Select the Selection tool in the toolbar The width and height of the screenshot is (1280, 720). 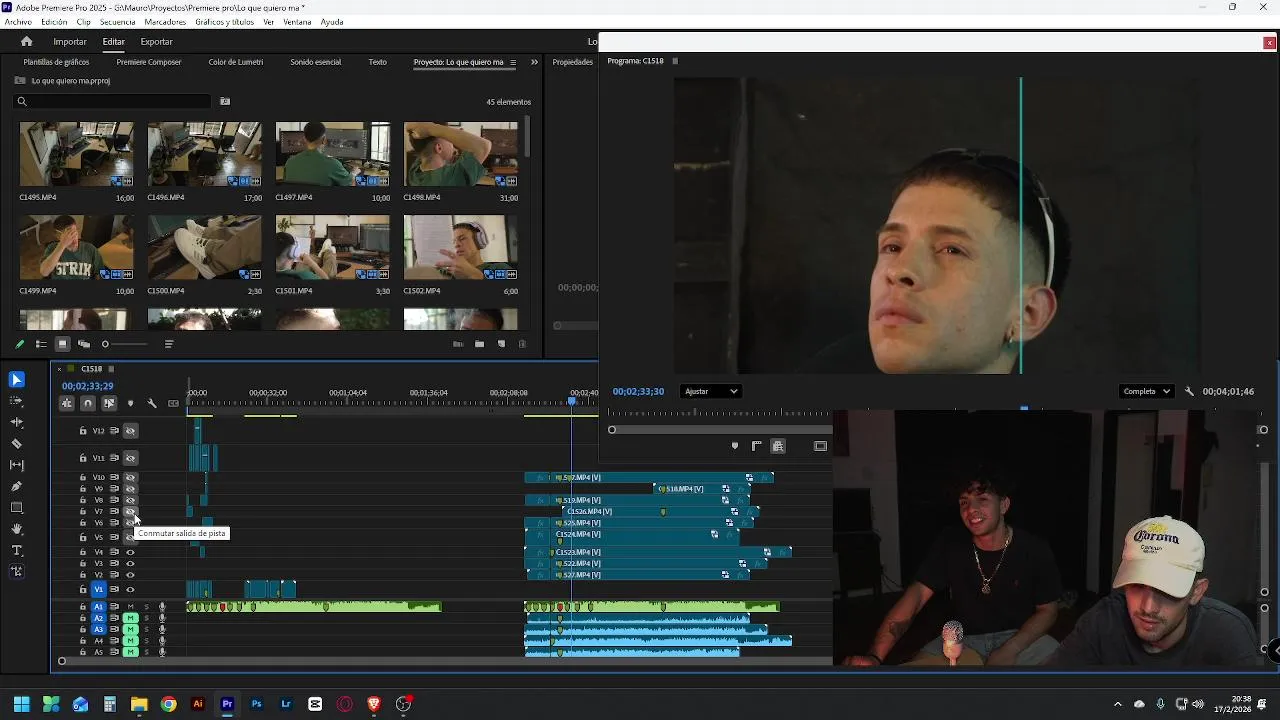point(16,379)
